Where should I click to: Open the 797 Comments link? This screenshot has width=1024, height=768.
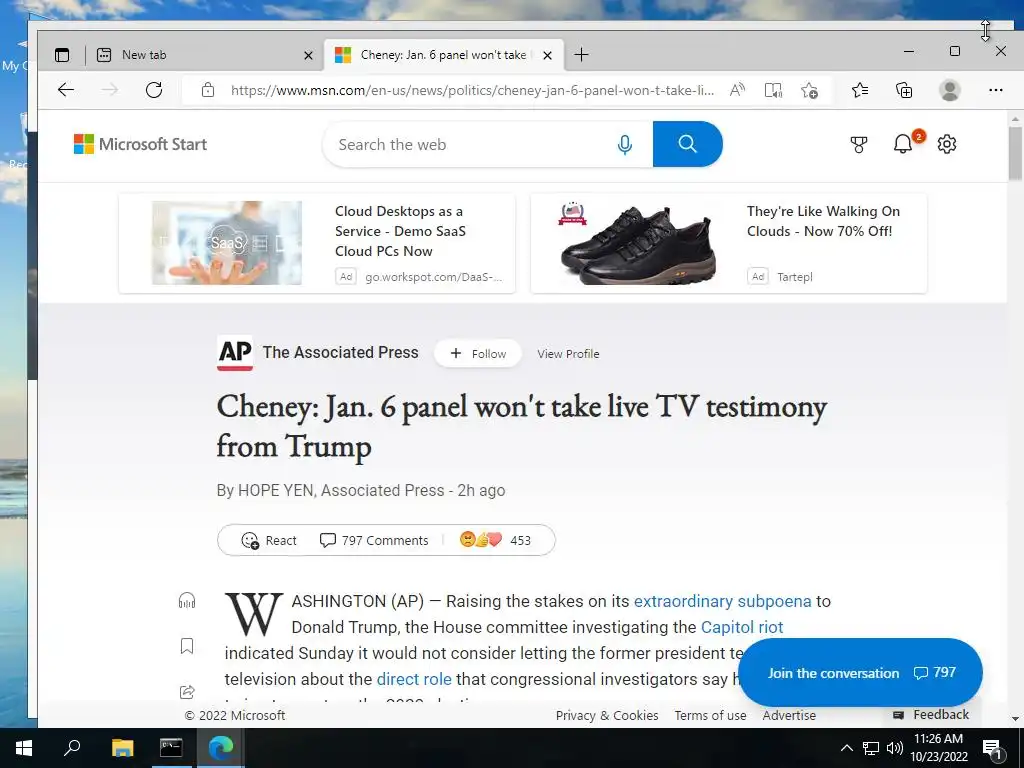[374, 540]
